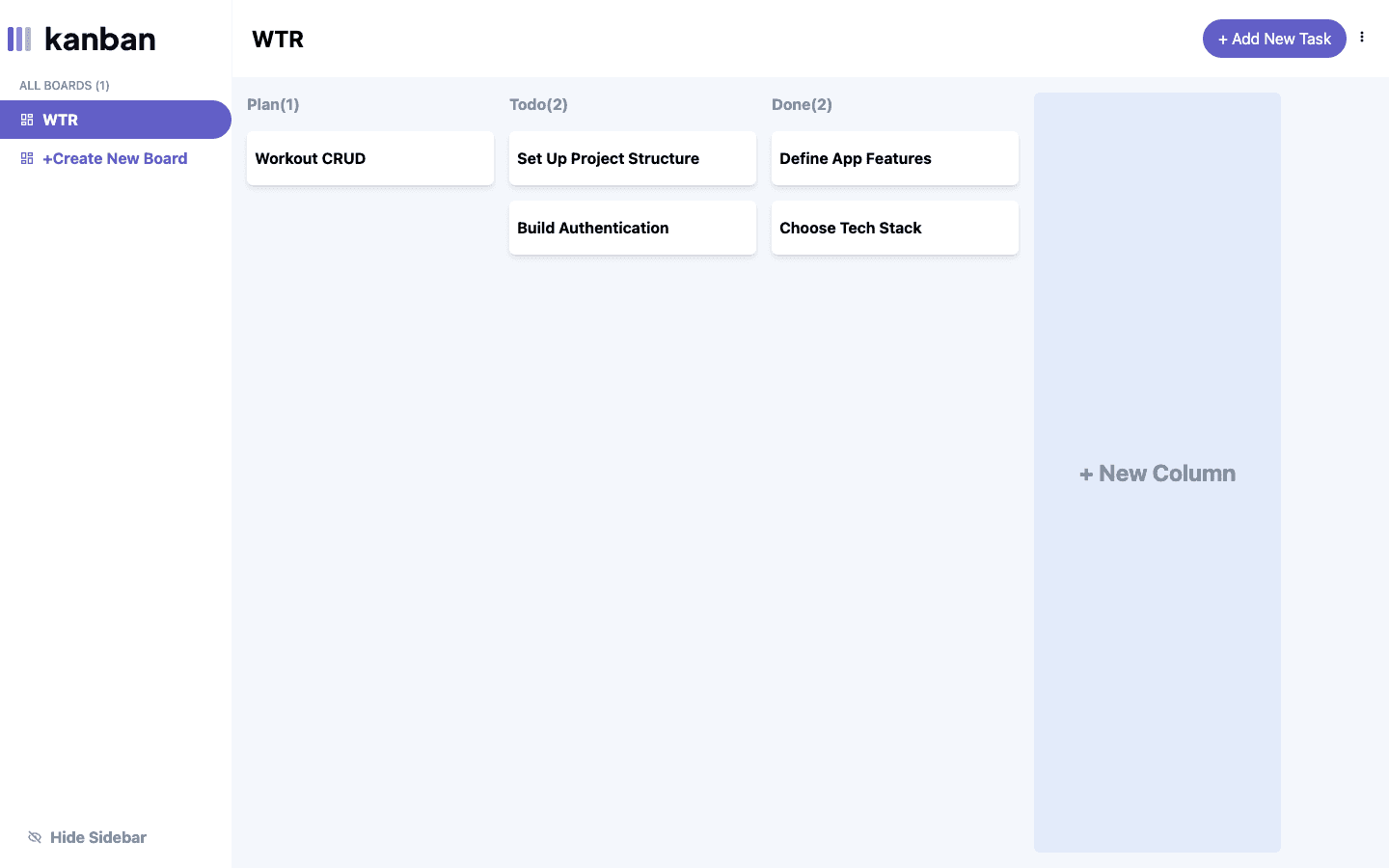Click the WTR board title heading
Viewport: 1389px width, 868px height.
(278, 39)
